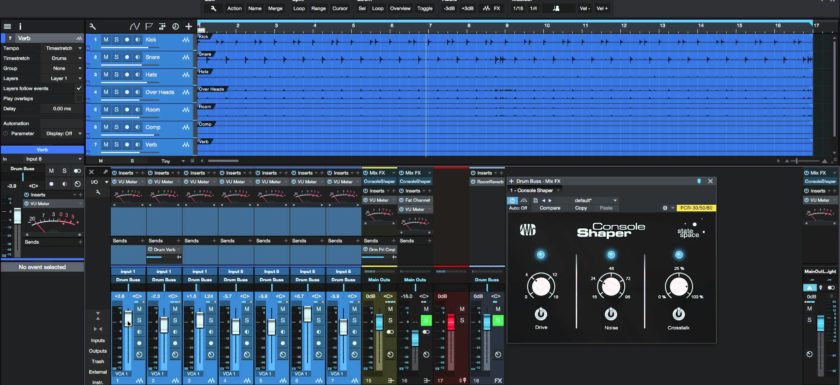Adjust the Drive knob in Console Shaper
840x385 pixels.
click(540, 286)
